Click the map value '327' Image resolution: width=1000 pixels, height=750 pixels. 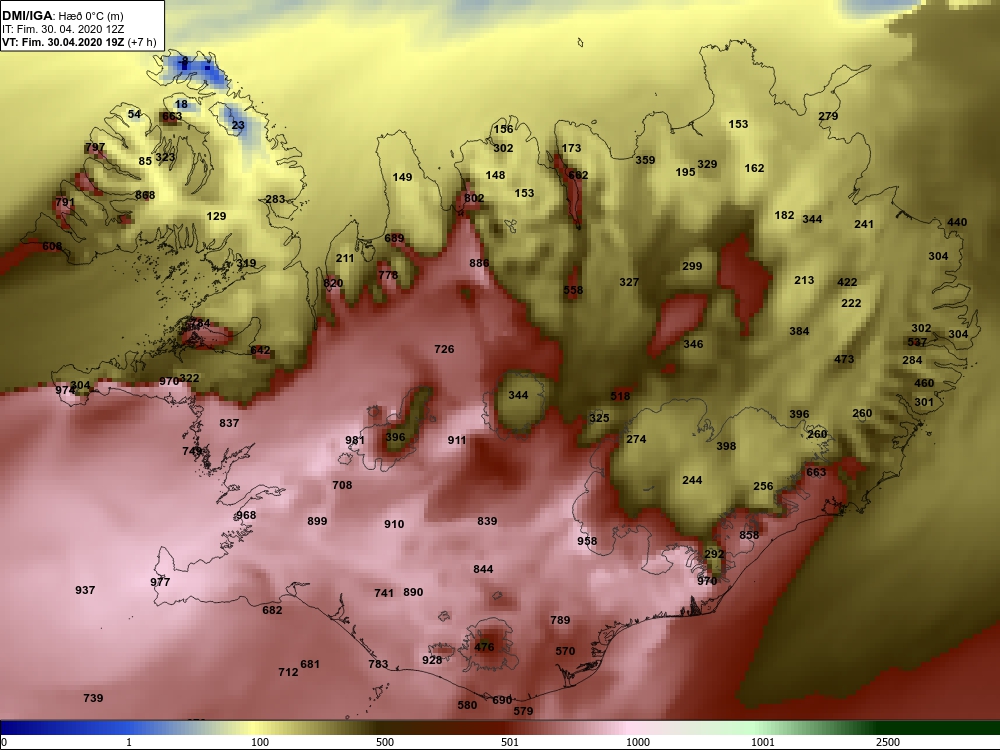point(629,282)
